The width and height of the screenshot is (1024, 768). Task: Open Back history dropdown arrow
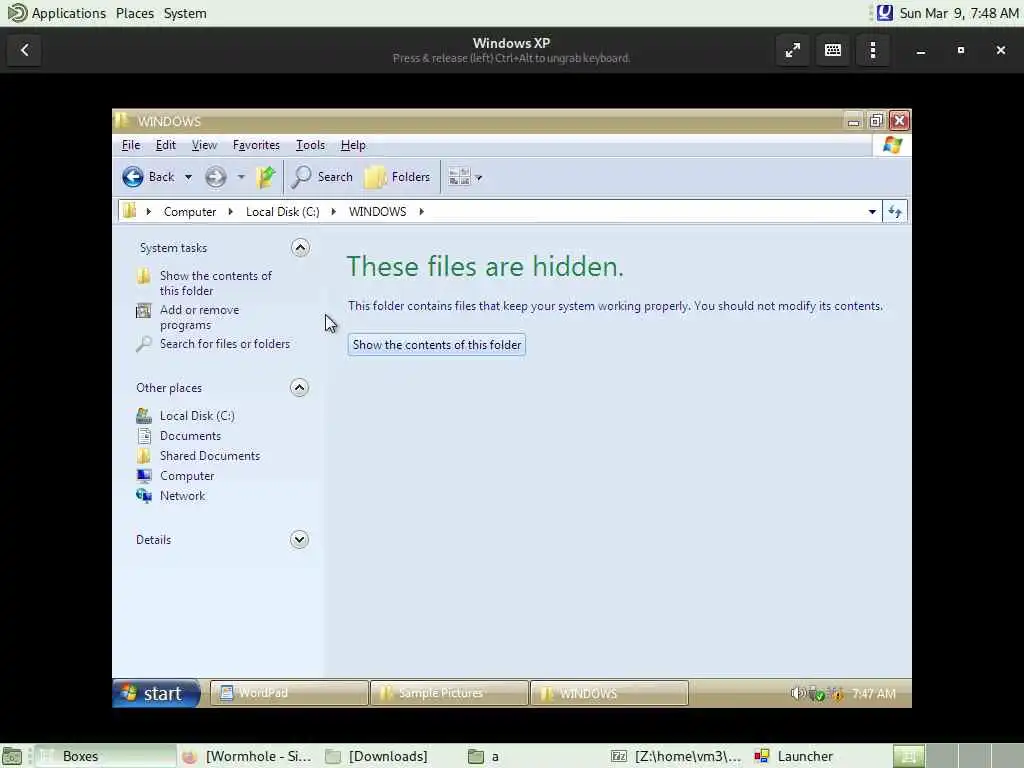click(x=188, y=177)
